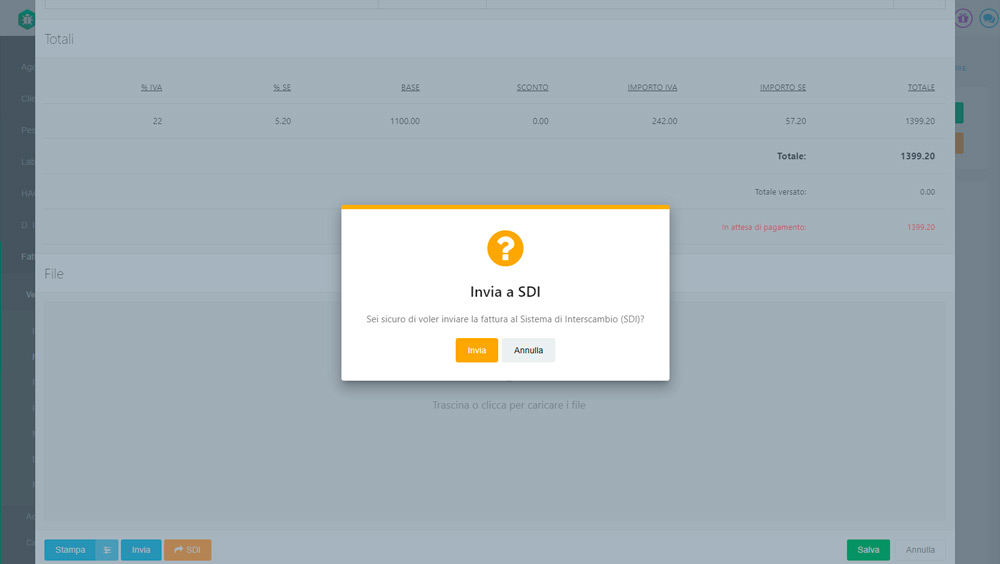Click the green hexagon app logo
The width and height of the screenshot is (1000, 564).
point(26,19)
